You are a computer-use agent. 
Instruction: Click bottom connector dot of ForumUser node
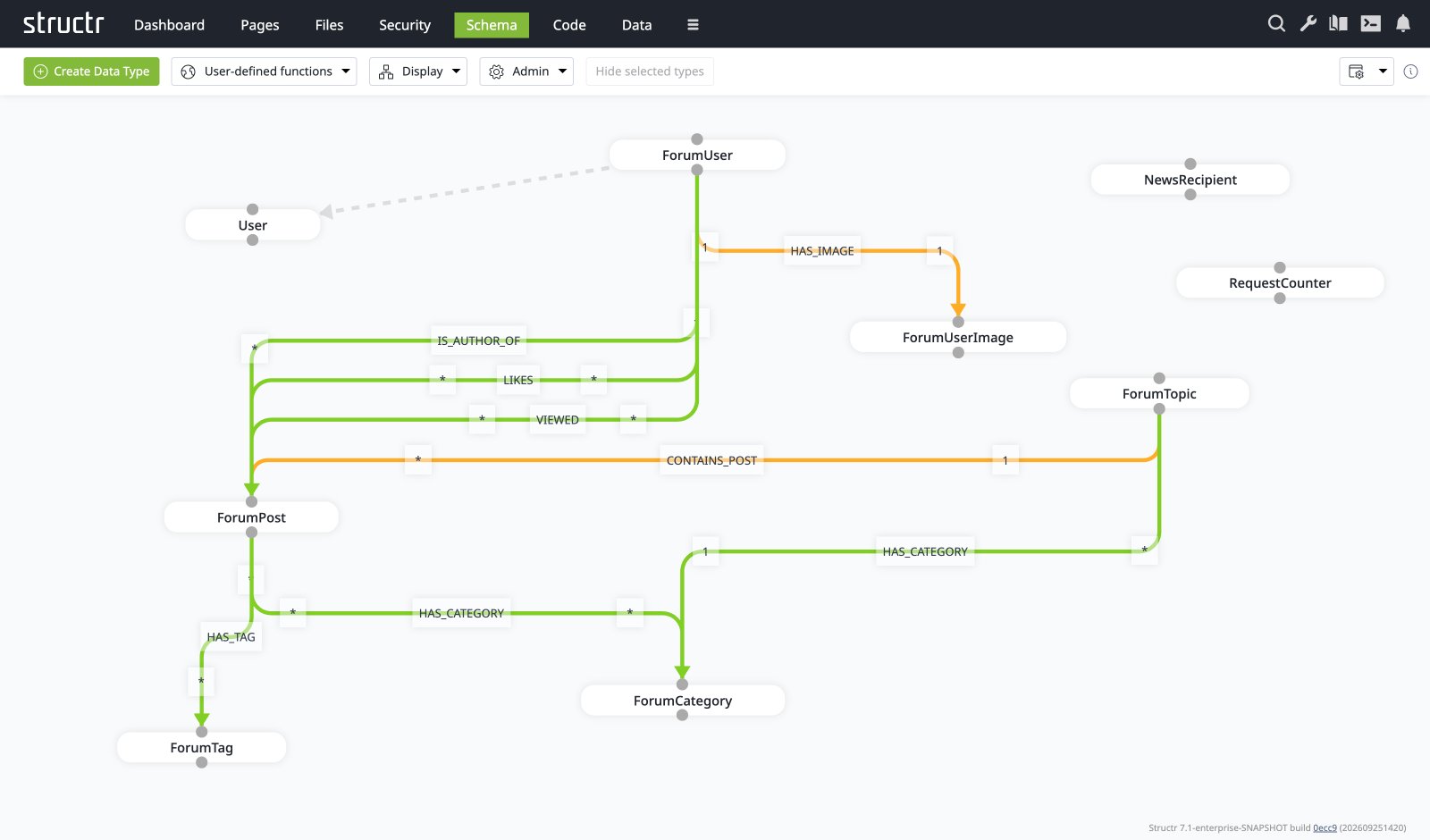point(697,170)
